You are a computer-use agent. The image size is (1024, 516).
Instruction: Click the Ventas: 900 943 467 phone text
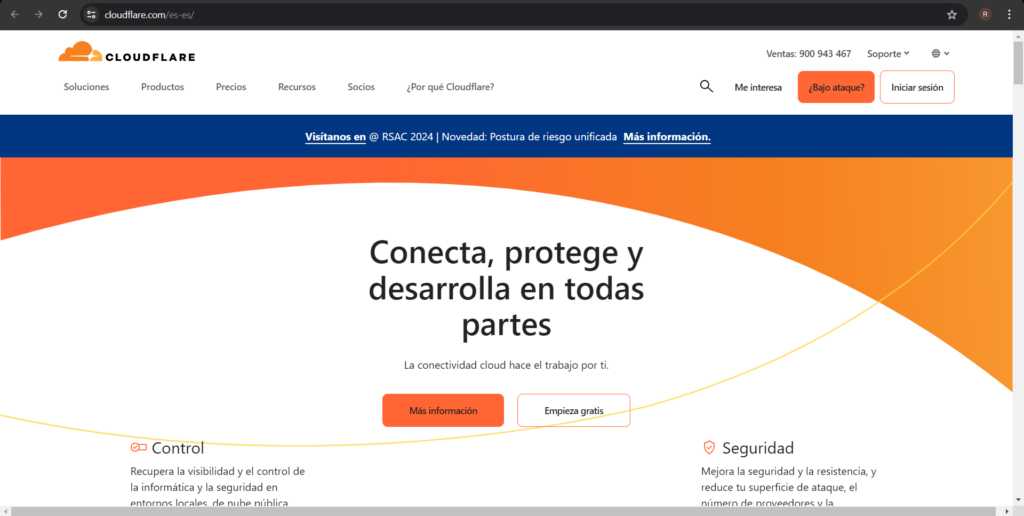pyautogui.click(x=808, y=54)
